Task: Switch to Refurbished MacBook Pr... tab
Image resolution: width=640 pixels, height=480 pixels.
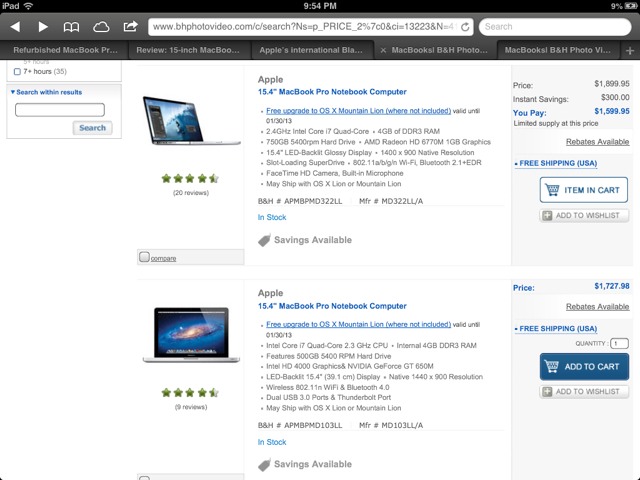Action: [x=65, y=50]
